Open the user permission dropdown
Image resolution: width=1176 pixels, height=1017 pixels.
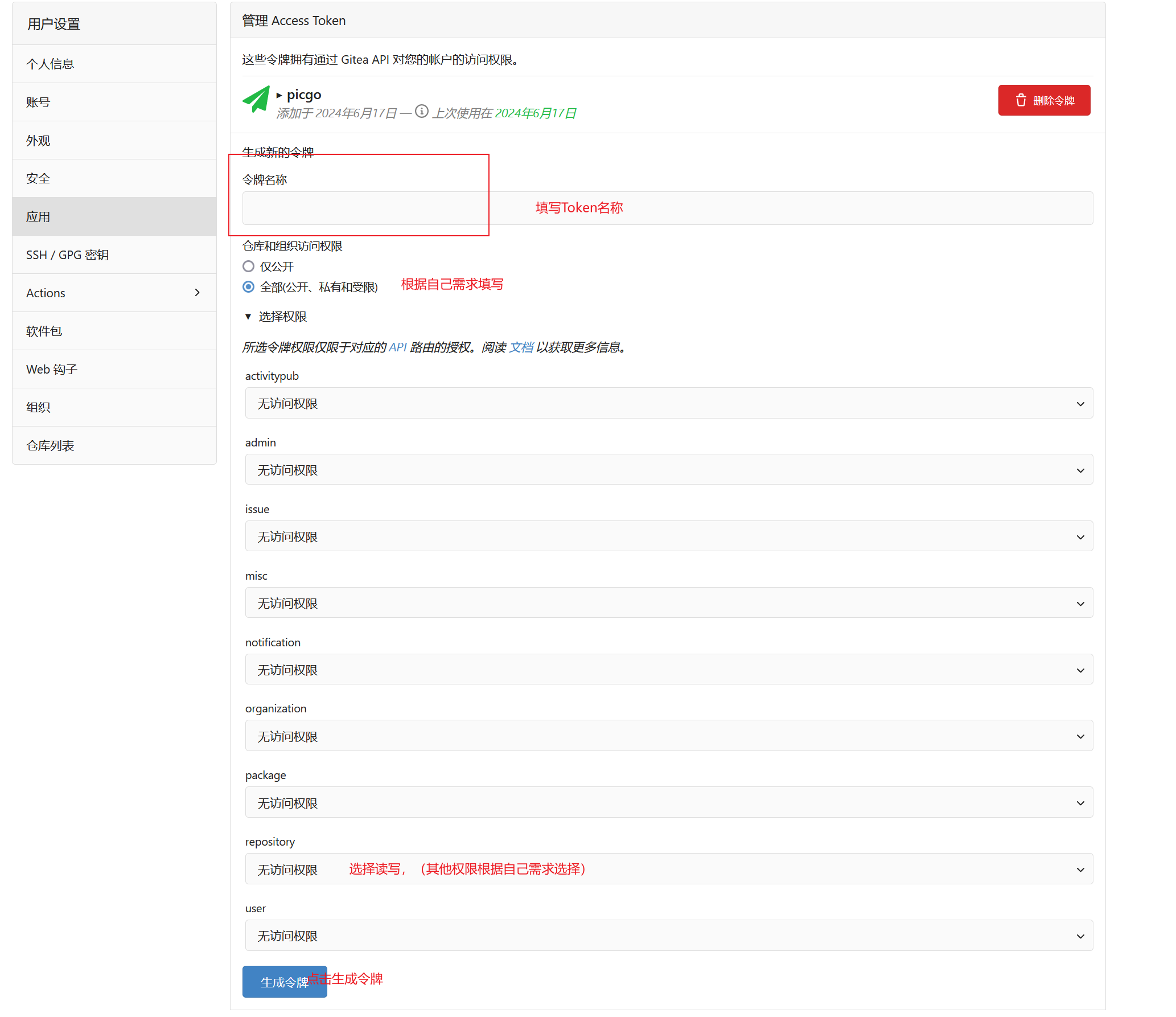click(669, 936)
